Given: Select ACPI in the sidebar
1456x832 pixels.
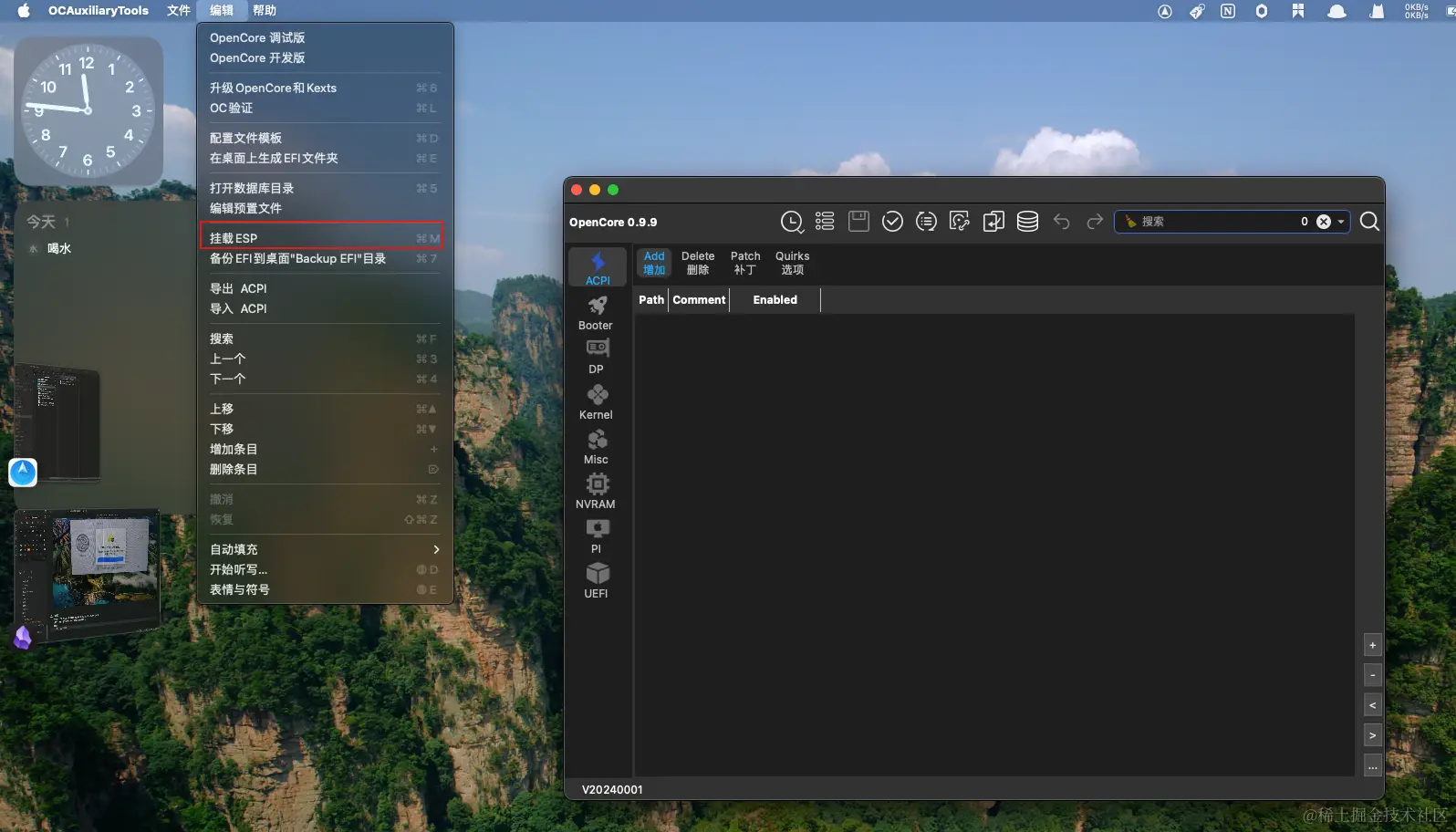Looking at the screenshot, I should pos(598,268).
